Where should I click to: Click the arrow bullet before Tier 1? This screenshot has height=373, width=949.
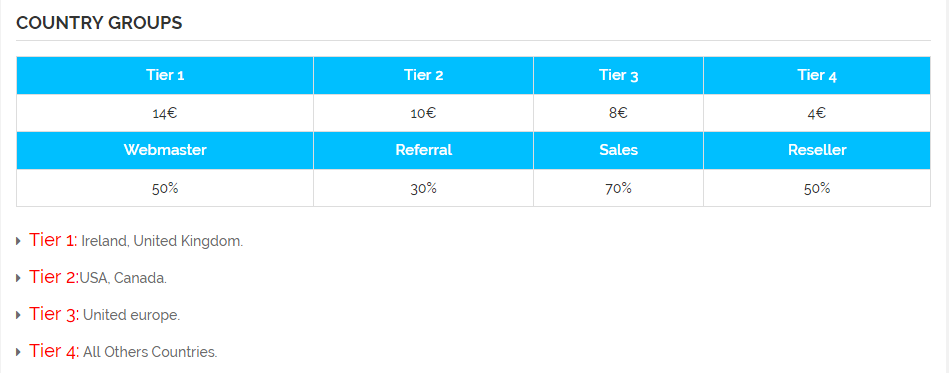pyautogui.click(x=19, y=242)
